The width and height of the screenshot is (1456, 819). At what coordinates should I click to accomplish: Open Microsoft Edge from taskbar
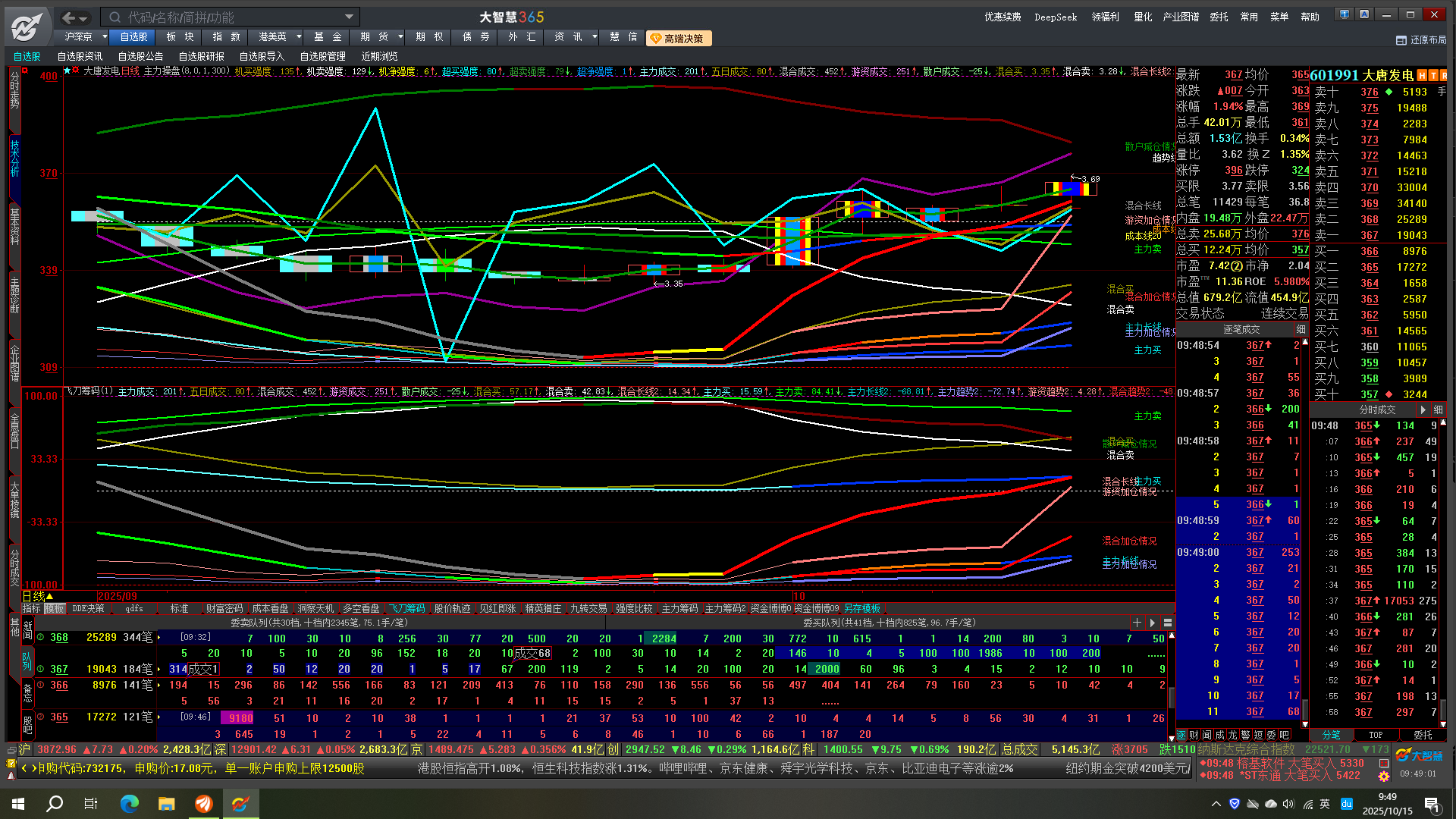tap(130, 804)
